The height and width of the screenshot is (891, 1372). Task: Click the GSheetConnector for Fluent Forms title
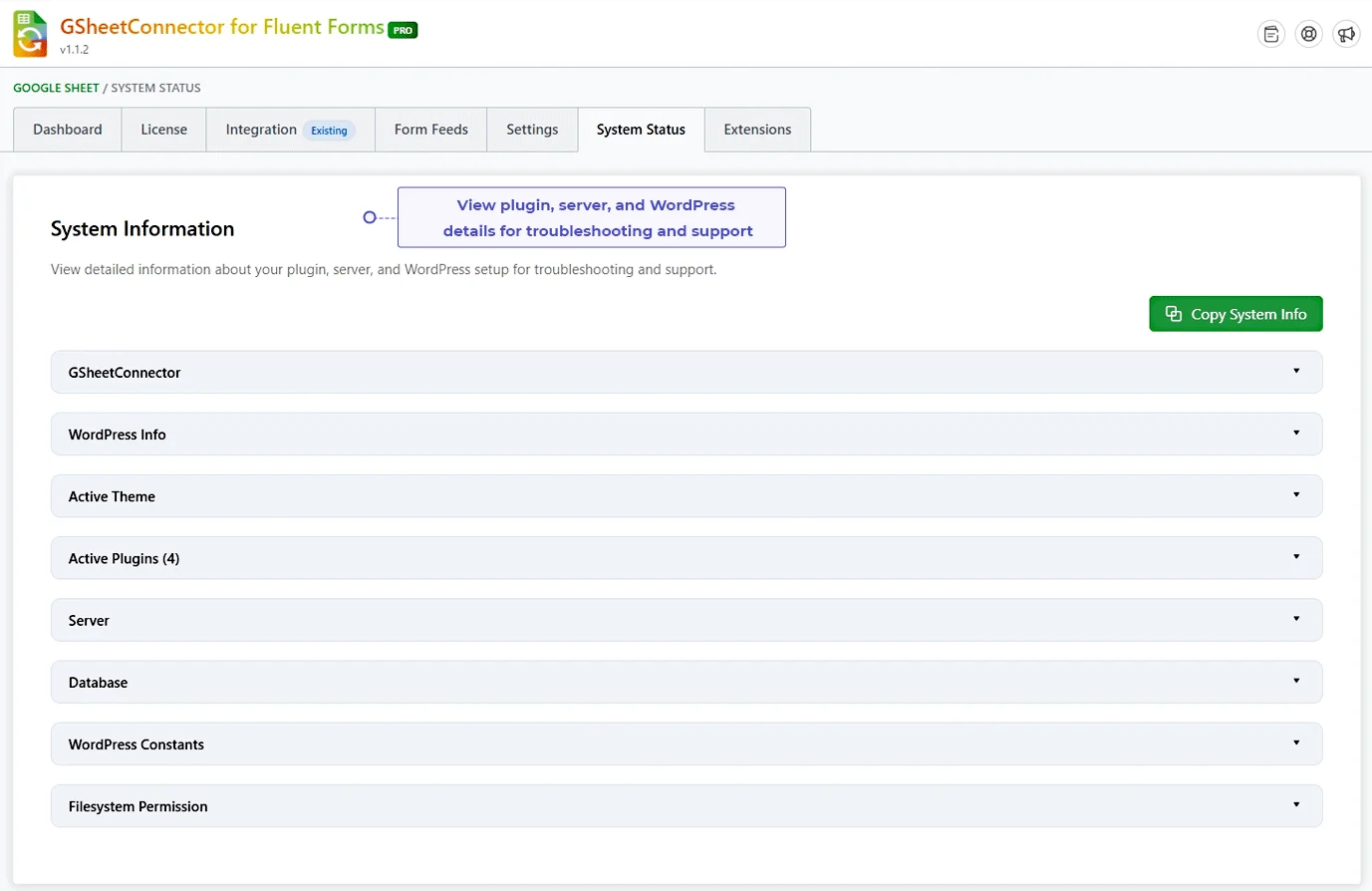[222, 27]
